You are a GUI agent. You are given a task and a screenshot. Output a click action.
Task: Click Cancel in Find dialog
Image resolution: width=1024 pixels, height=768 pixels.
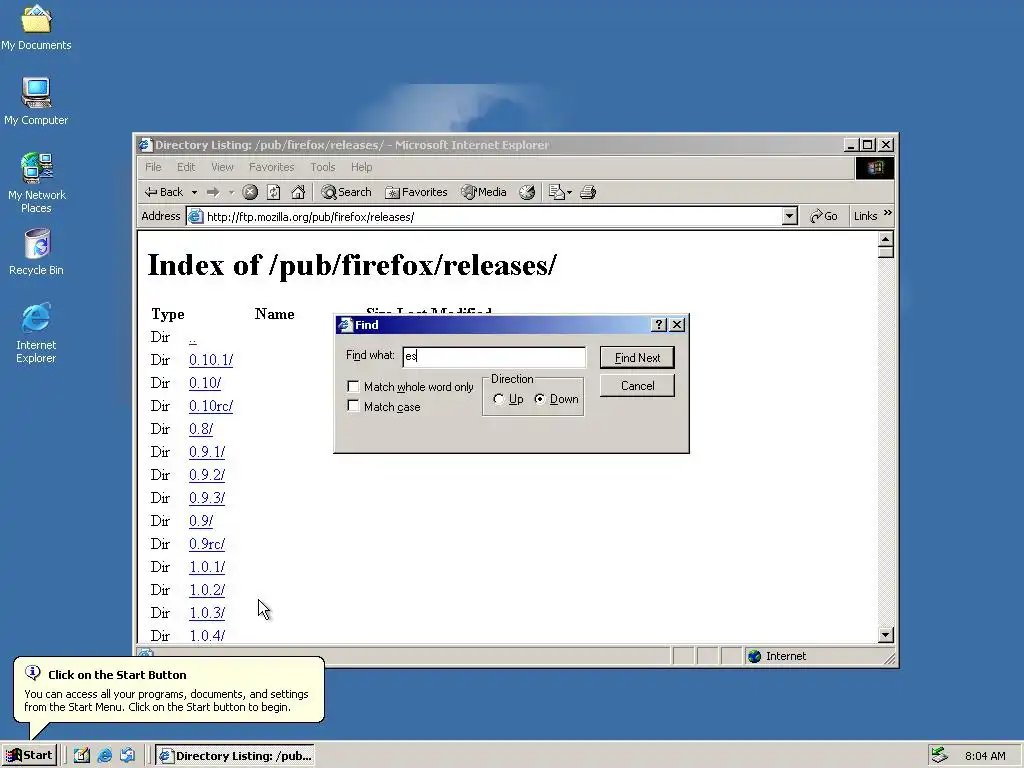pyautogui.click(x=637, y=386)
